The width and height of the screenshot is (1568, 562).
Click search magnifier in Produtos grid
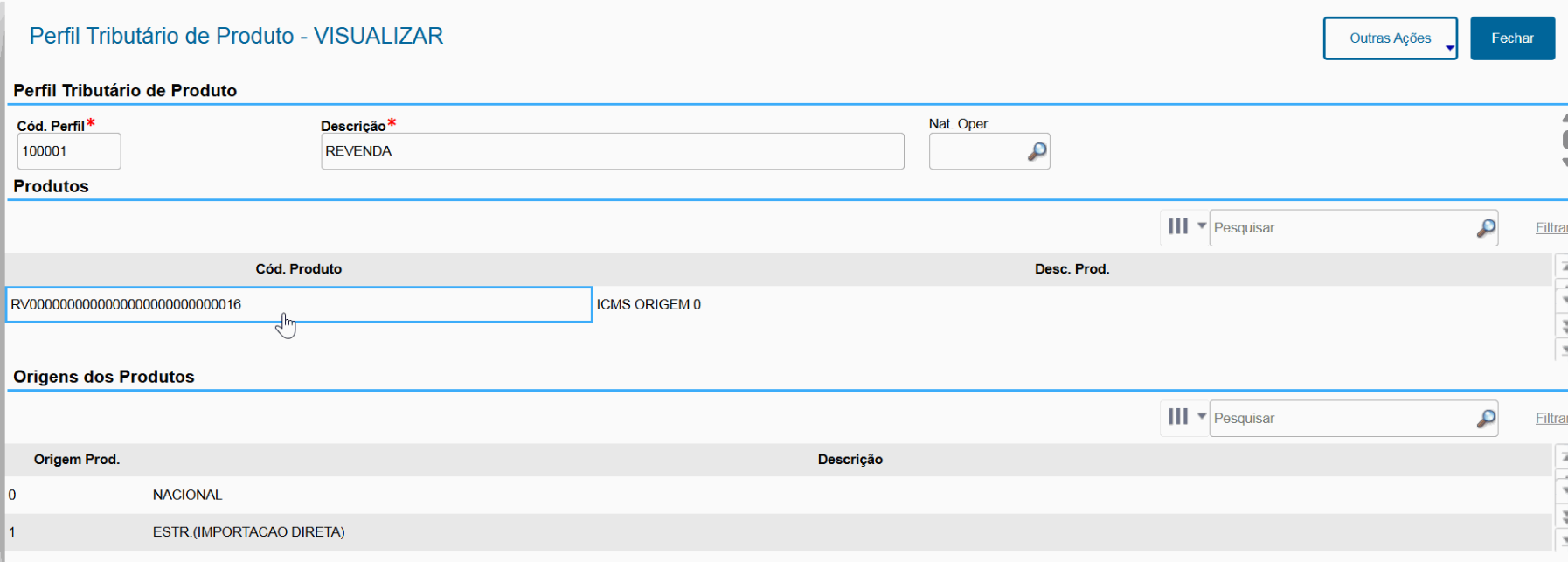pyautogui.click(x=1486, y=228)
